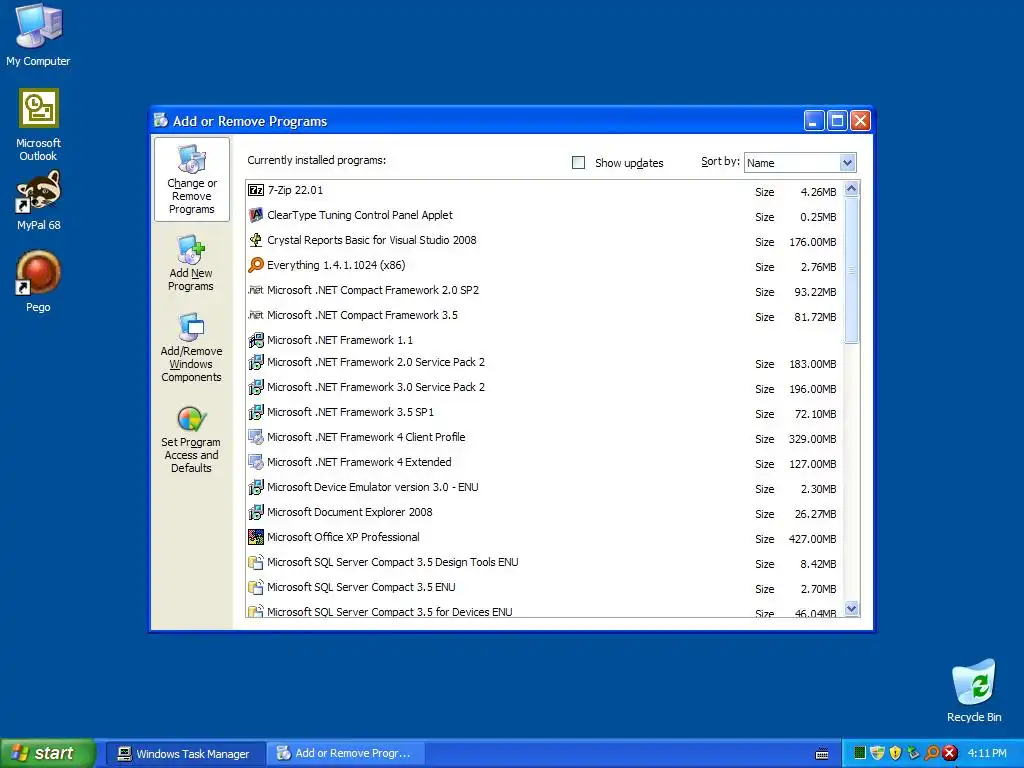This screenshot has width=1024, height=768.
Task: Switch to Change or Remove Programs
Action: tap(192, 180)
